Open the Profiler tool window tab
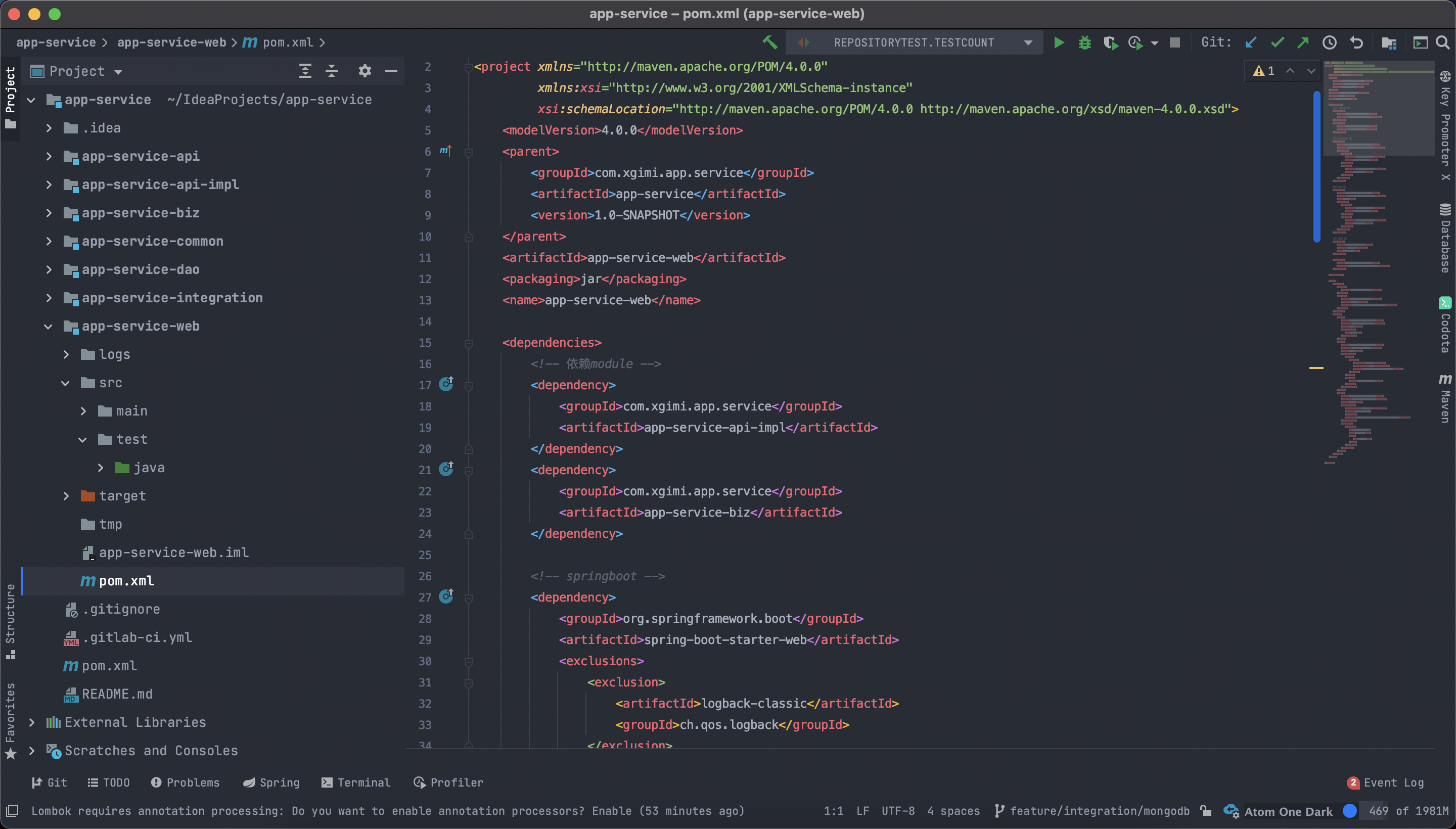 (x=449, y=782)
